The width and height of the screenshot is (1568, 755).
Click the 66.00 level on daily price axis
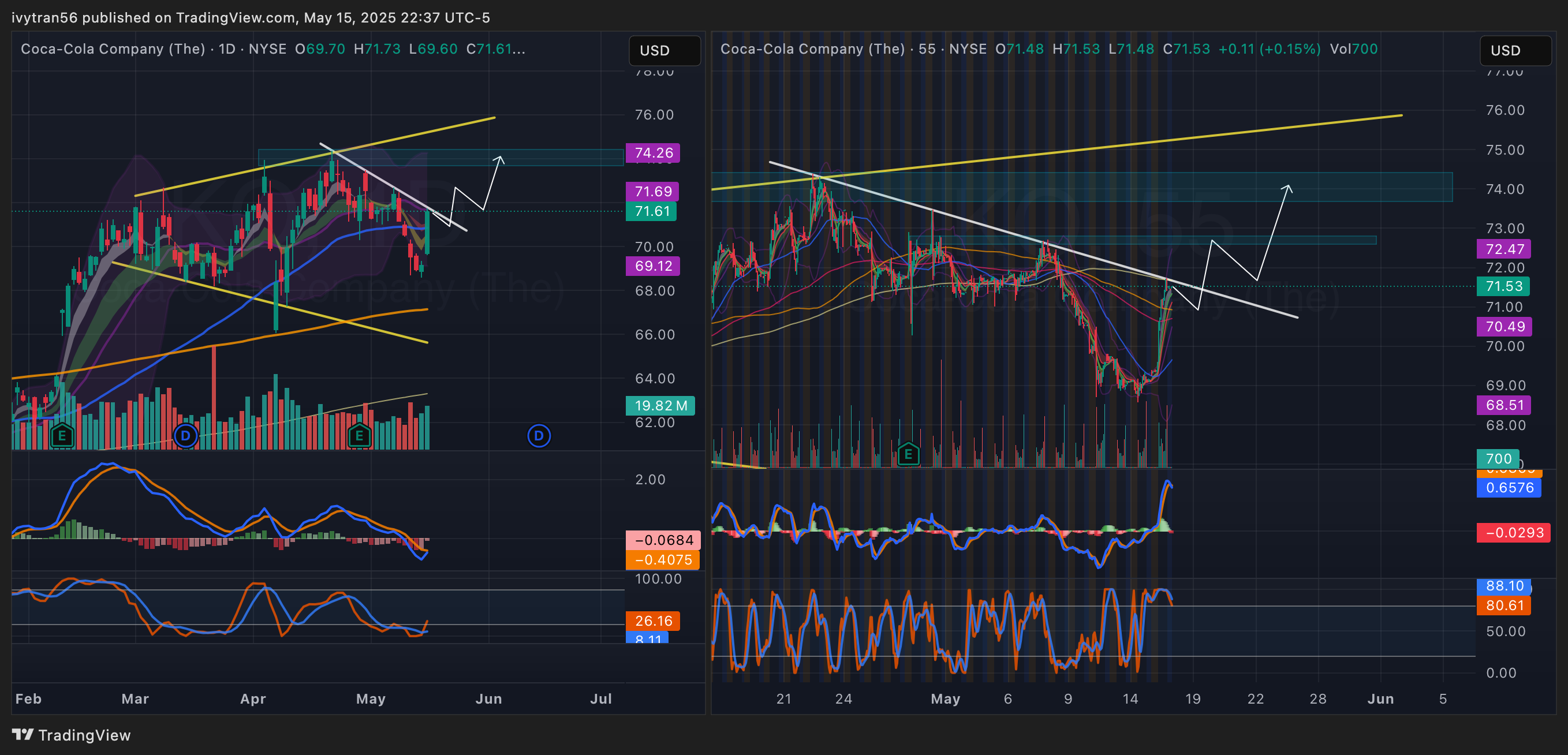pos(654,335)
